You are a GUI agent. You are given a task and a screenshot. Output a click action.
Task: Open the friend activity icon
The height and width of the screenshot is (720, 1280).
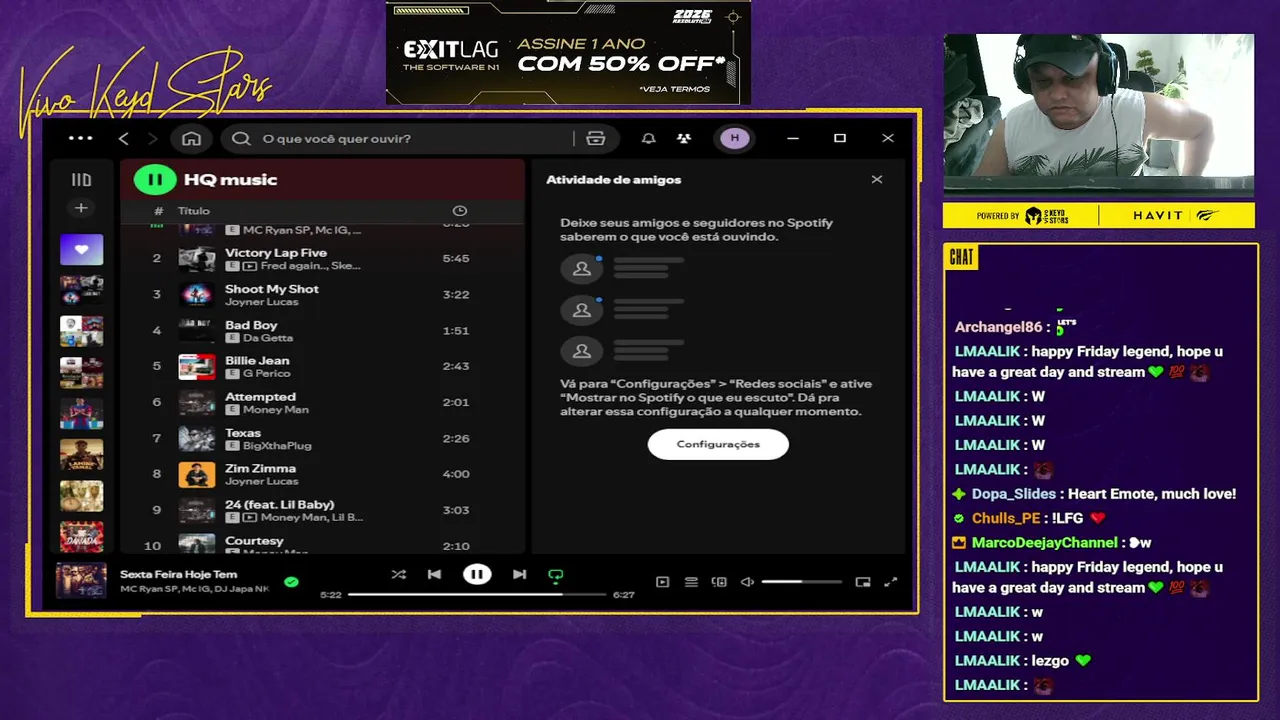click(684, 138)
